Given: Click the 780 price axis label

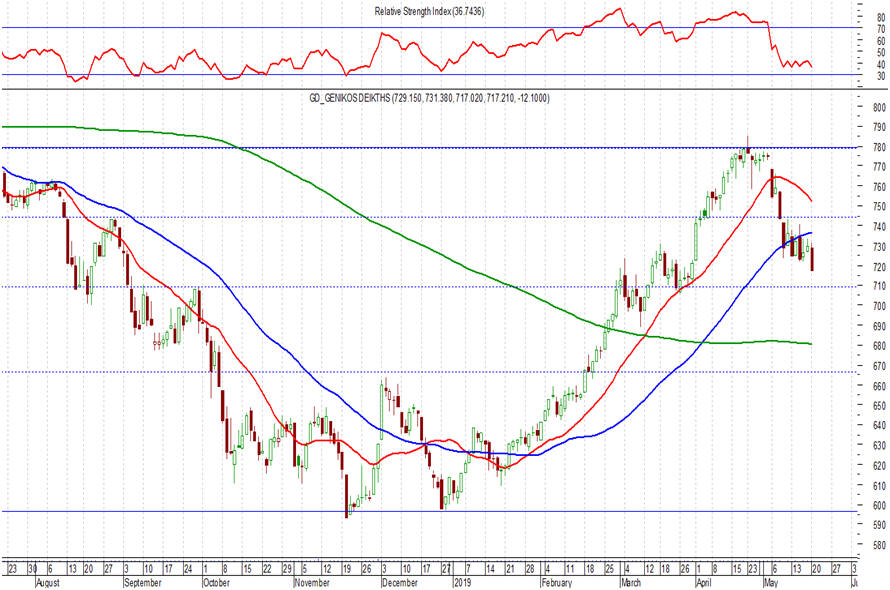Looking at the screenshot, I should (x=880, y=147).
